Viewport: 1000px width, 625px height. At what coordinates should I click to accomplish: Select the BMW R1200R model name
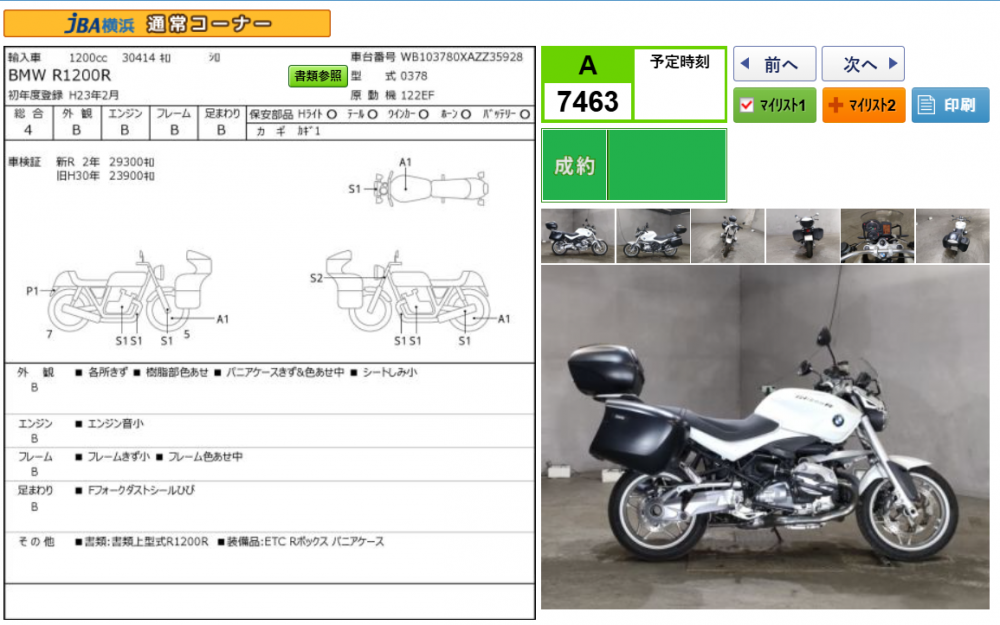(x=59, y=75)
